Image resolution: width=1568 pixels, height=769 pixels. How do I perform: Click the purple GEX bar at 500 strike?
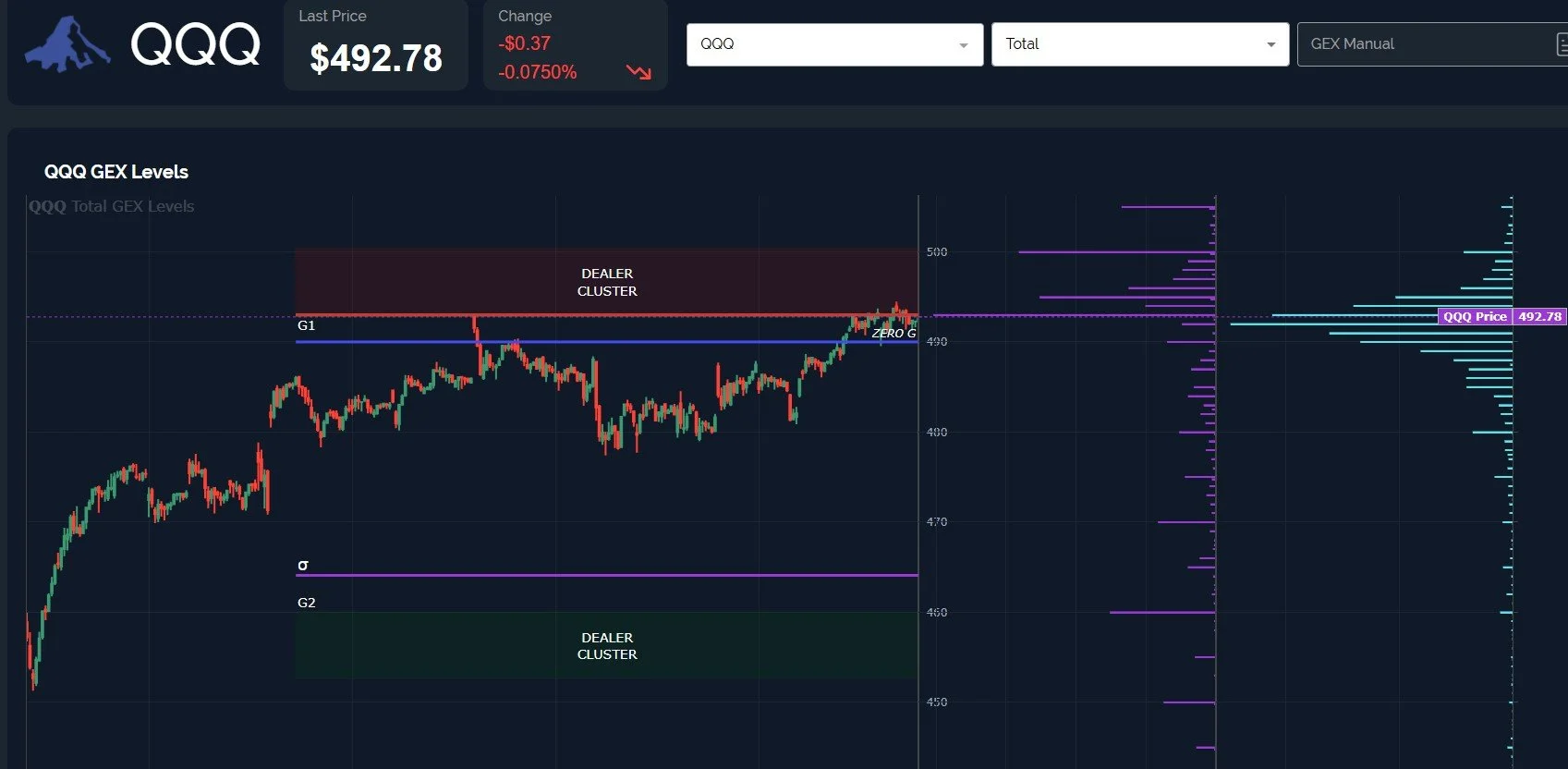pyautogui.click(x=1116, y=251)
